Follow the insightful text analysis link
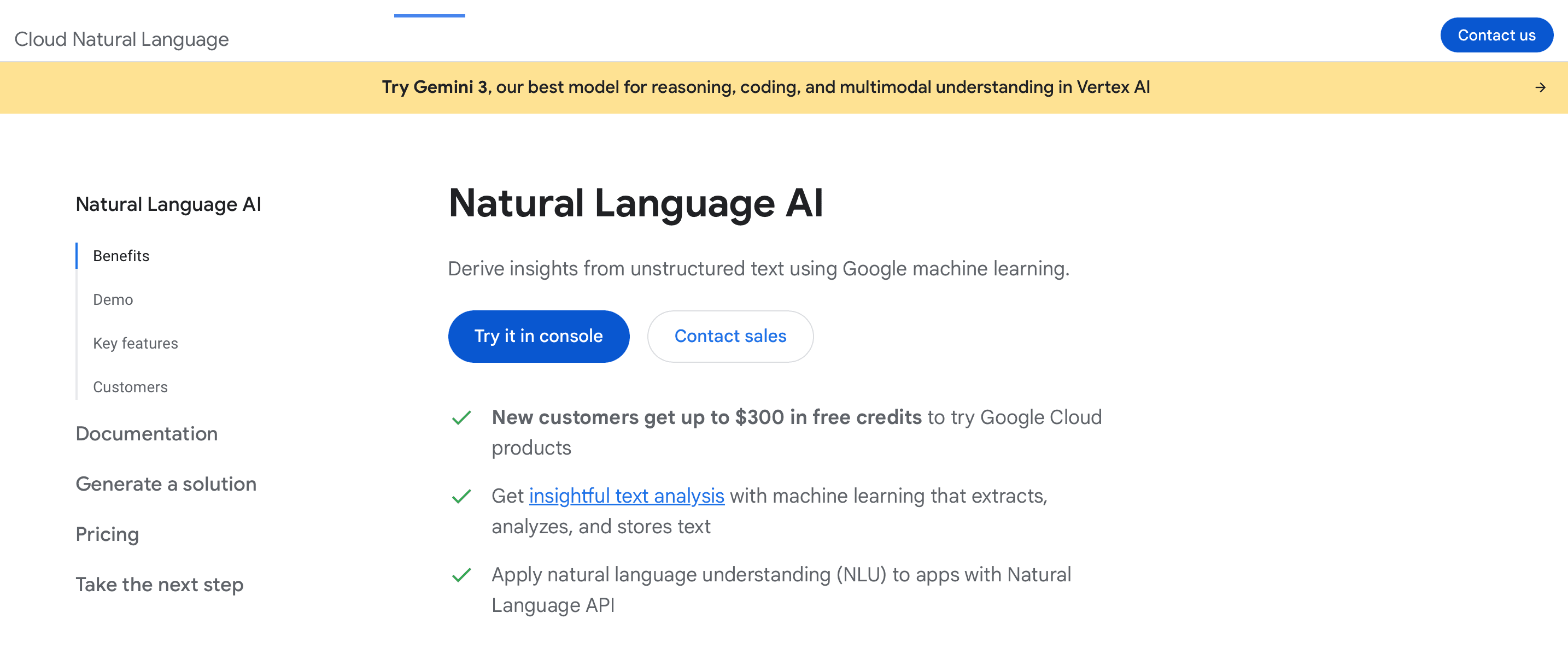The image size is (1568, 660). (627, 496)
